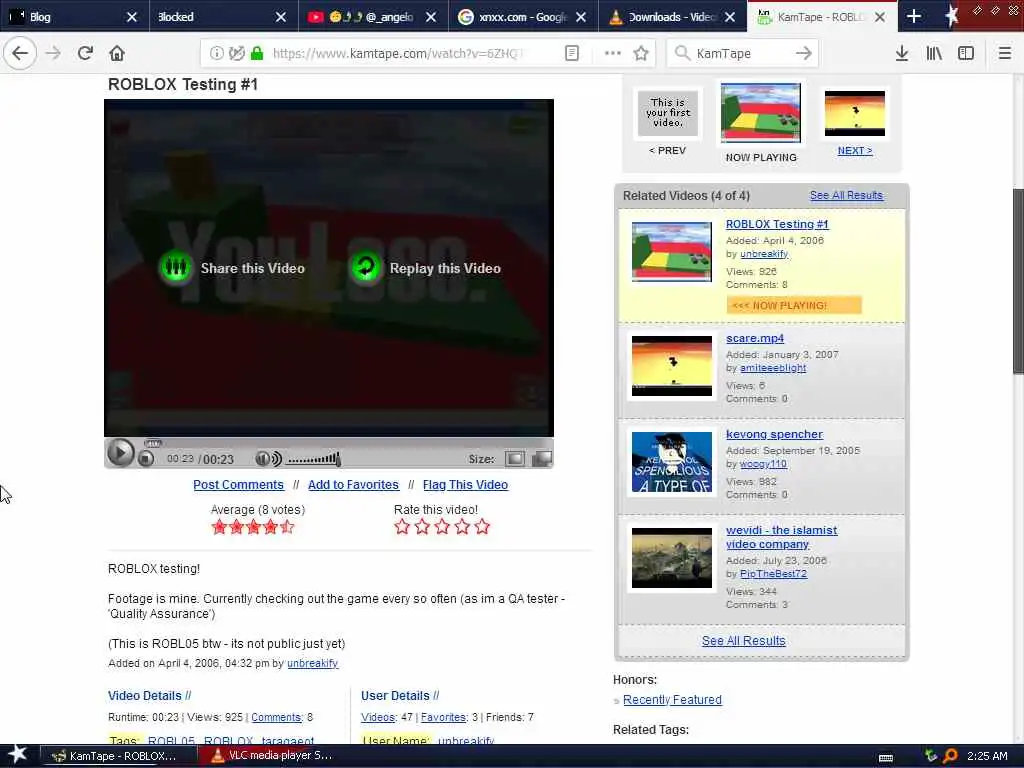Click the video seek bar handle

click(x=152, y=443)
